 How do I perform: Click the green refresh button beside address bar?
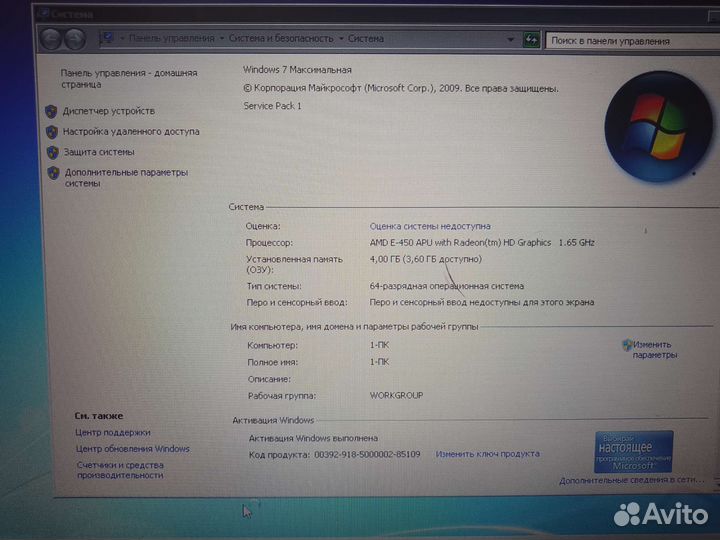pos(531,40)
